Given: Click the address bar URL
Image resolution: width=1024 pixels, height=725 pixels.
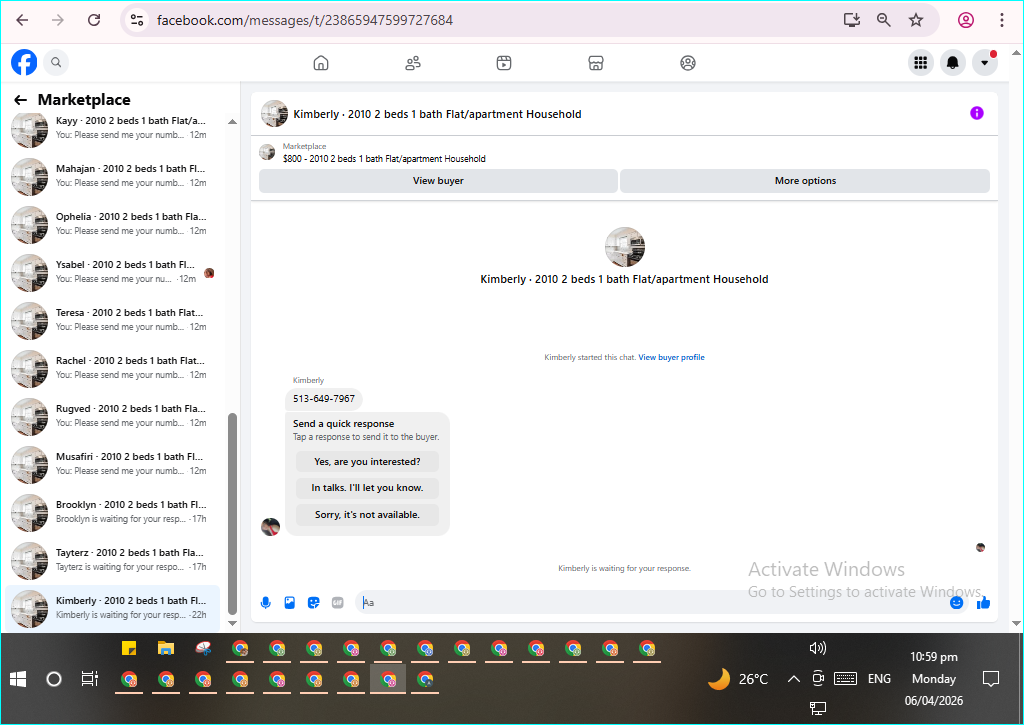Looking at the screenshot, I should coord(305,20).
